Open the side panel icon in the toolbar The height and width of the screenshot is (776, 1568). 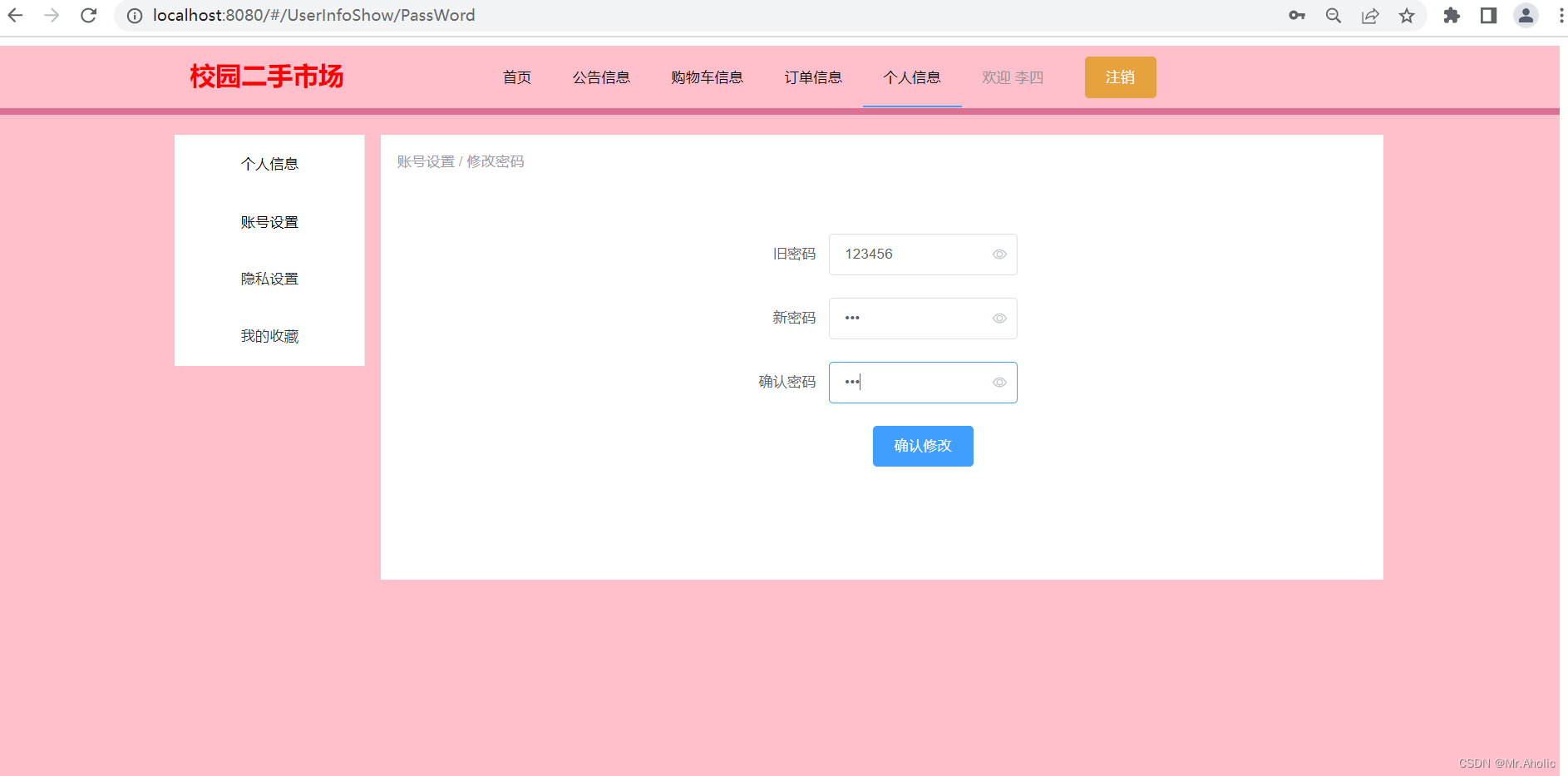[1488, 15]
